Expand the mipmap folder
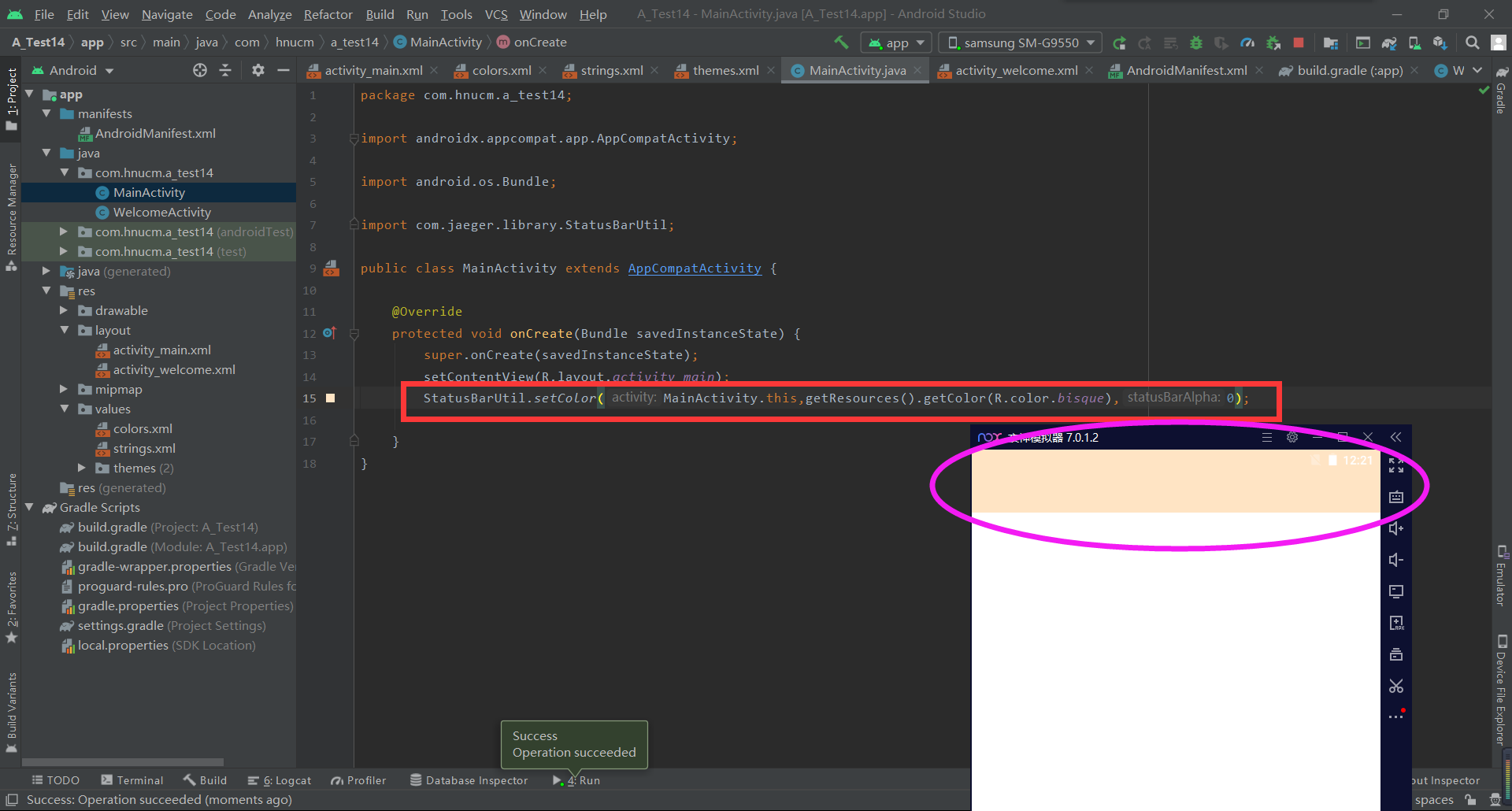Image resolution: width=1512 pixels, height=811 pixels. (x=64, y=389)
